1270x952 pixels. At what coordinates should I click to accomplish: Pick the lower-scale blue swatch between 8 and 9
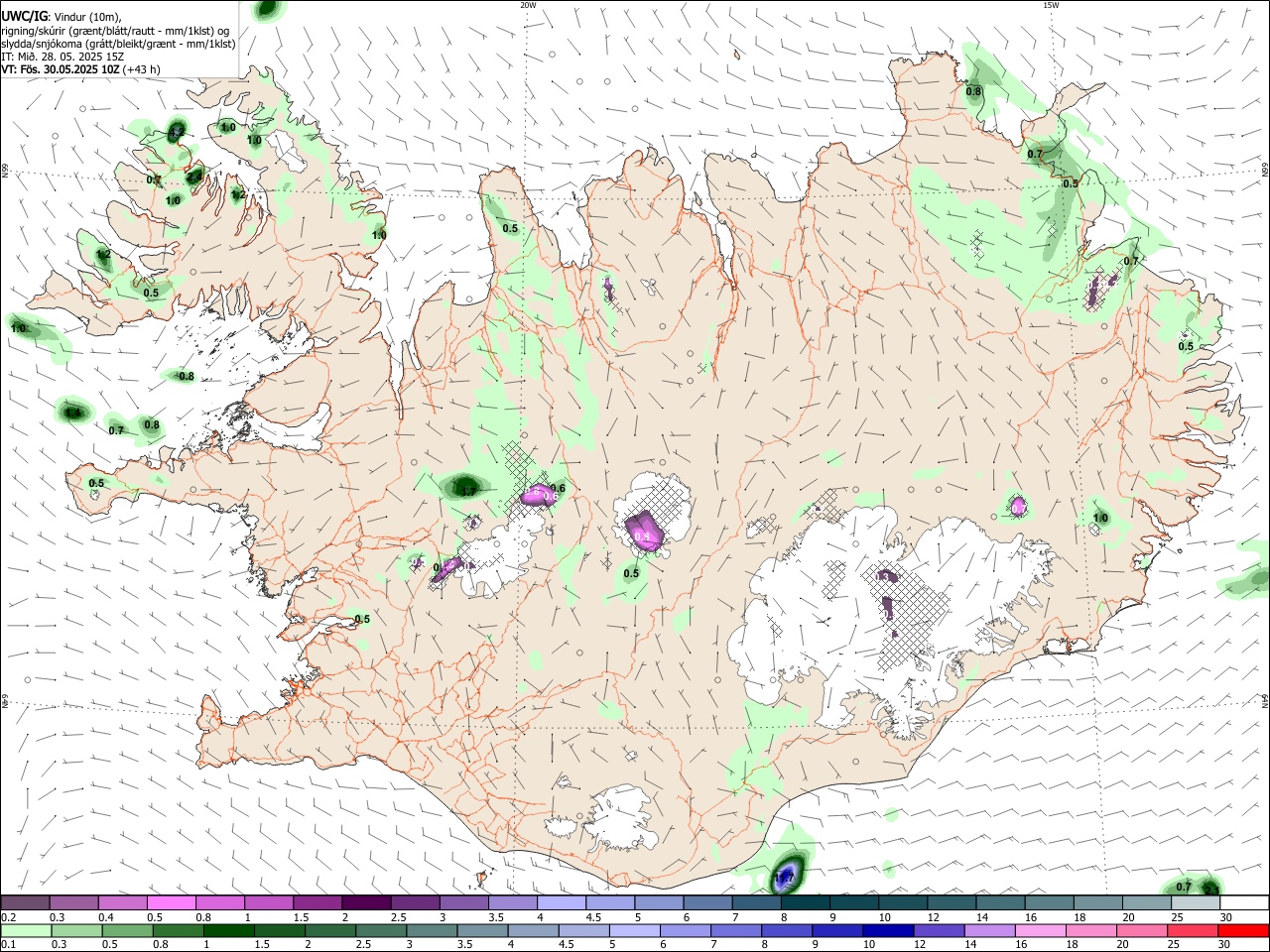[786, 931]
